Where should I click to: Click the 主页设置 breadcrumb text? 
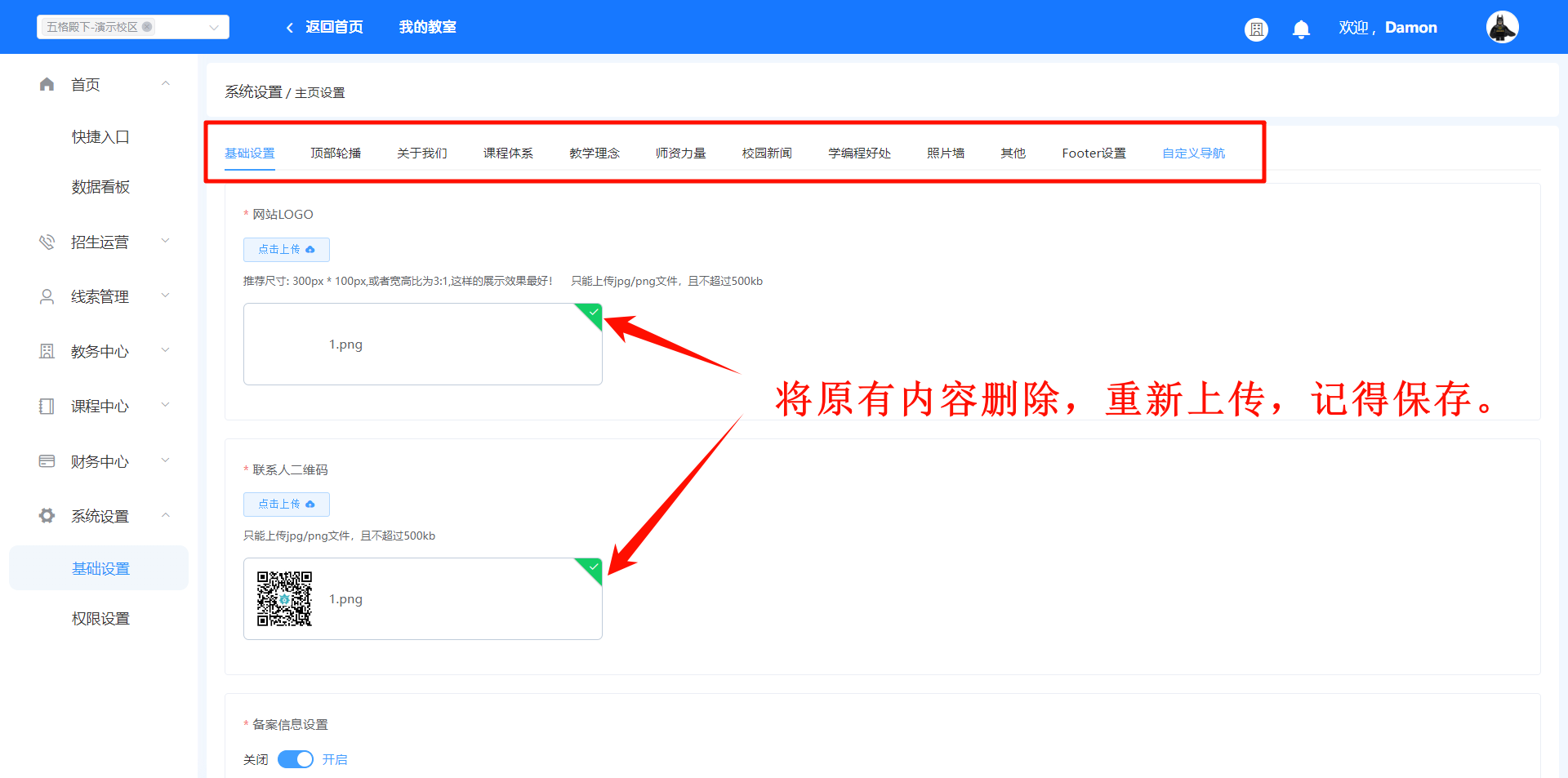coord(320,93)
